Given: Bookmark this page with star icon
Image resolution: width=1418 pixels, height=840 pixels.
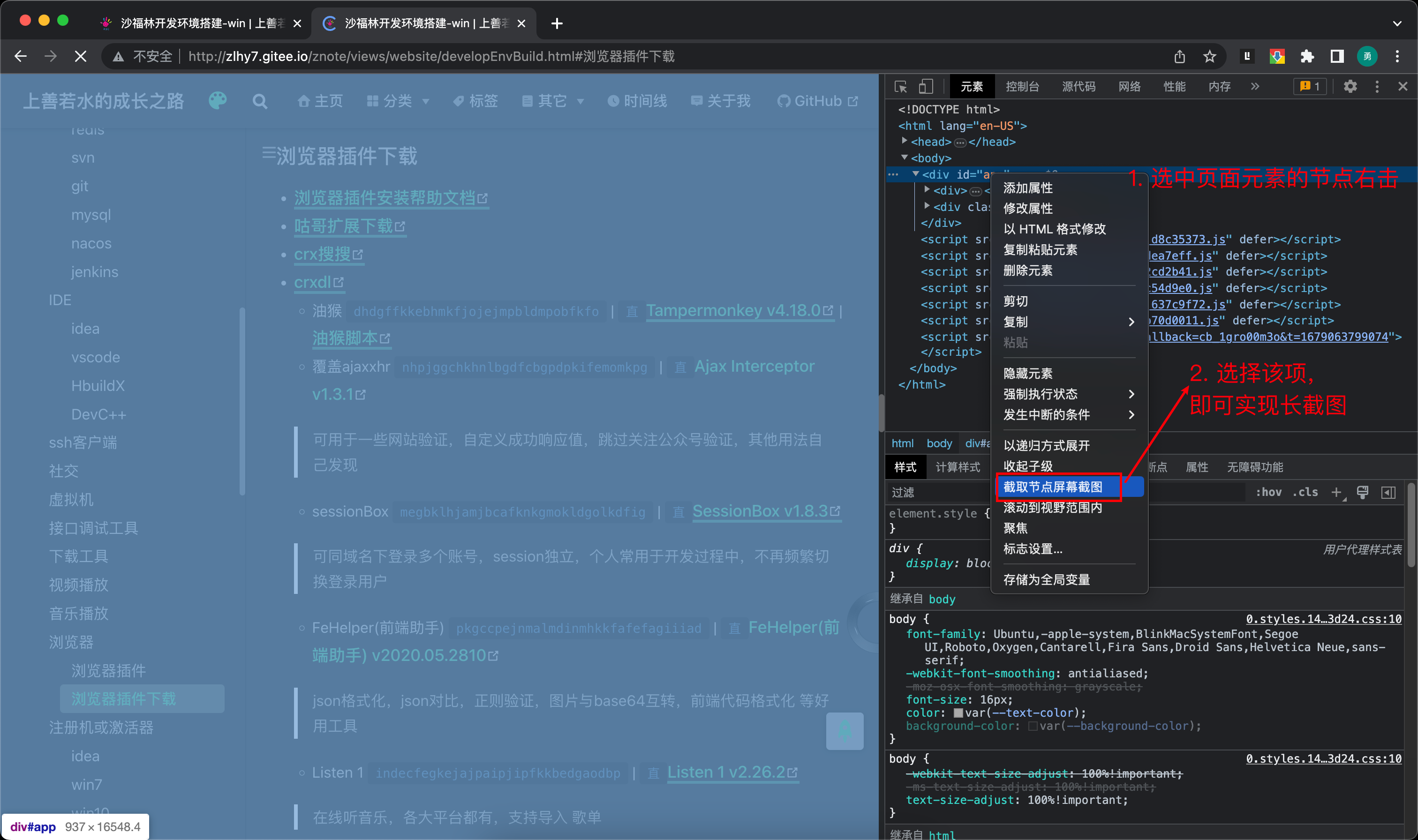Looking at the screenshot, I should tap(1210, 56).
